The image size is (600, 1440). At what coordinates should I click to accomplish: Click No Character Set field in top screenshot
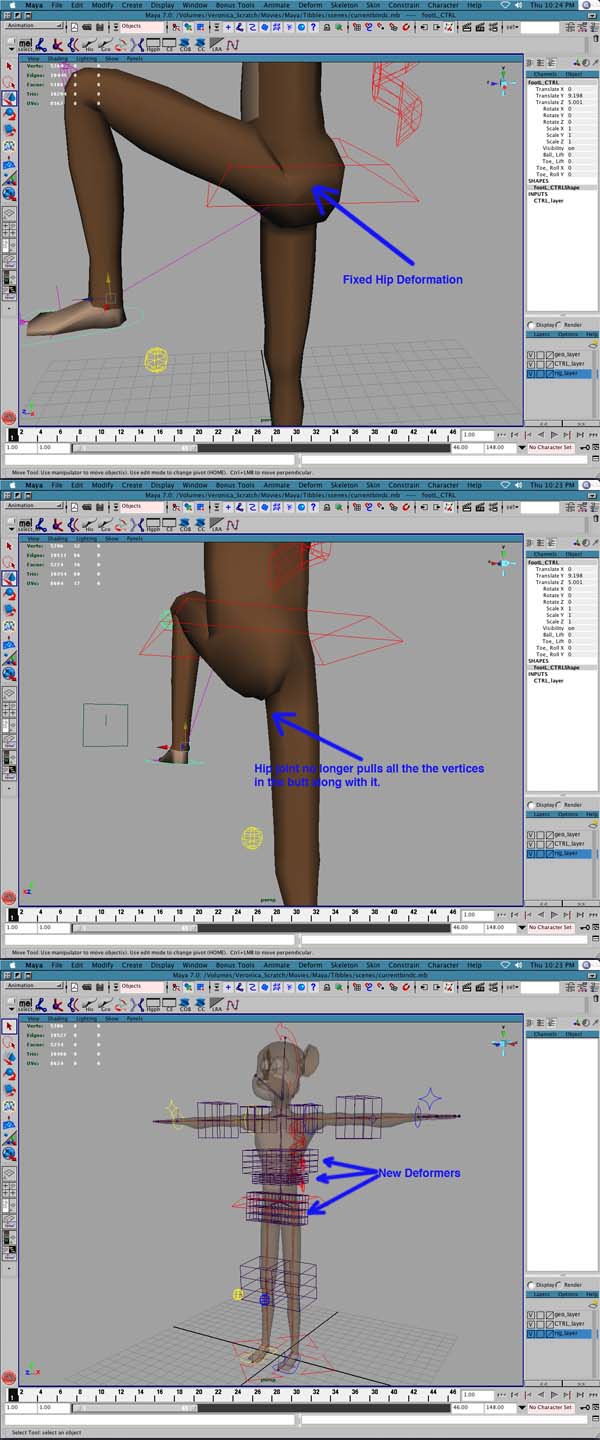click(551, 447)
